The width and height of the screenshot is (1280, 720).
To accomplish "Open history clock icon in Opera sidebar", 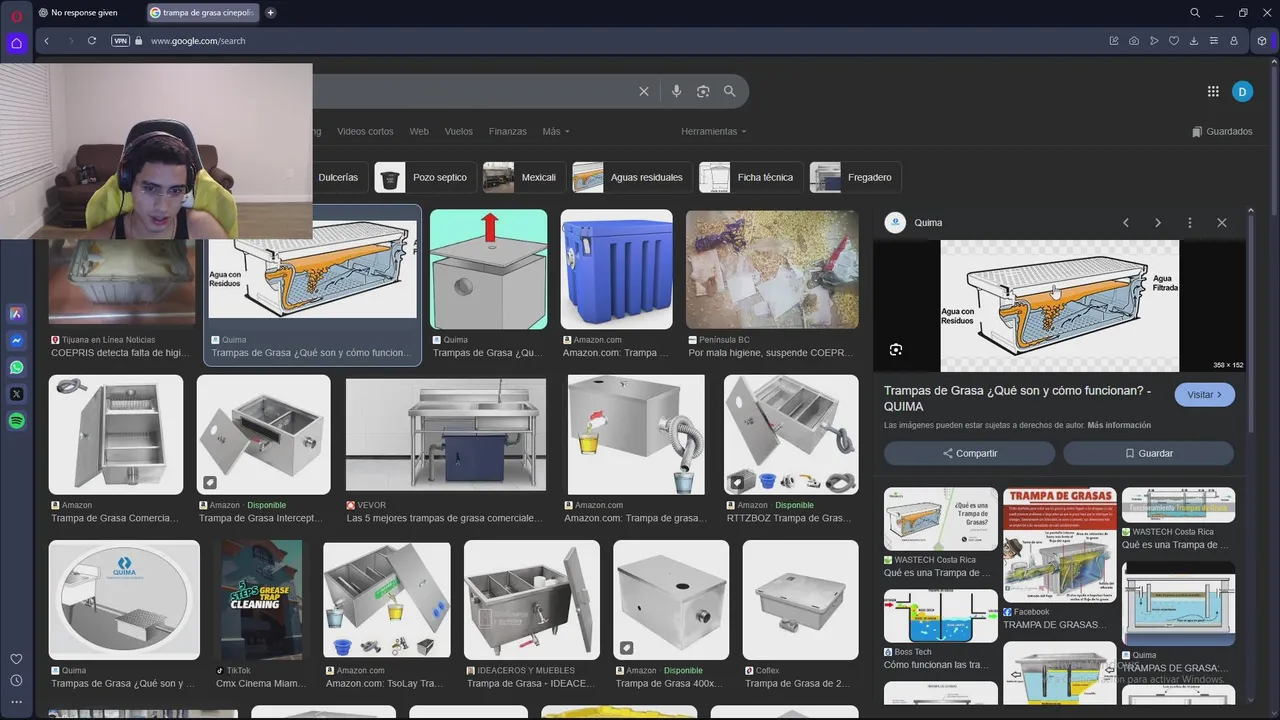I will pyautogui.click(x=16, y=681).
